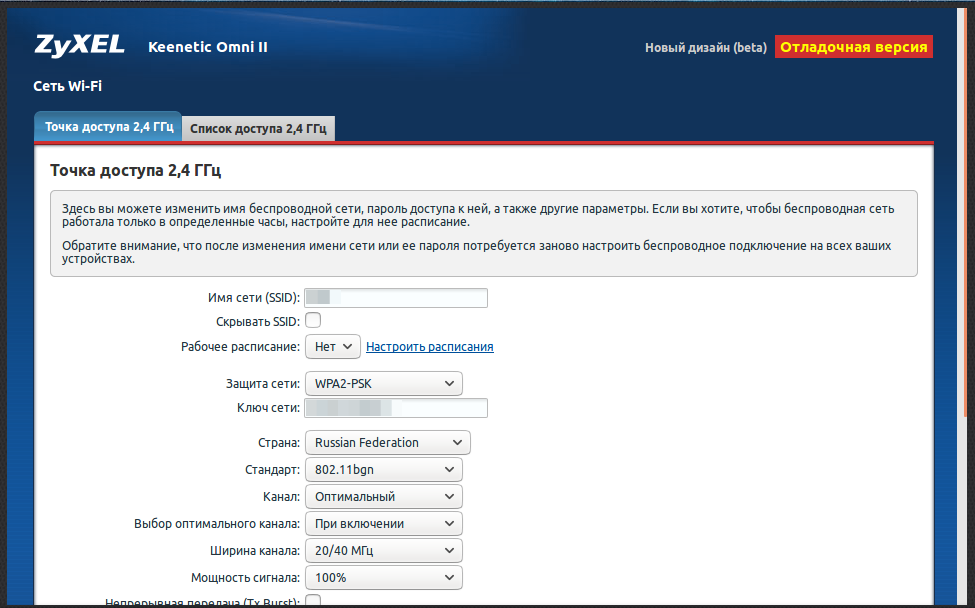Open the Точка доступа 2,4 ГГц tab
Screen dimensions: 975x608
[x=108, y=127]
